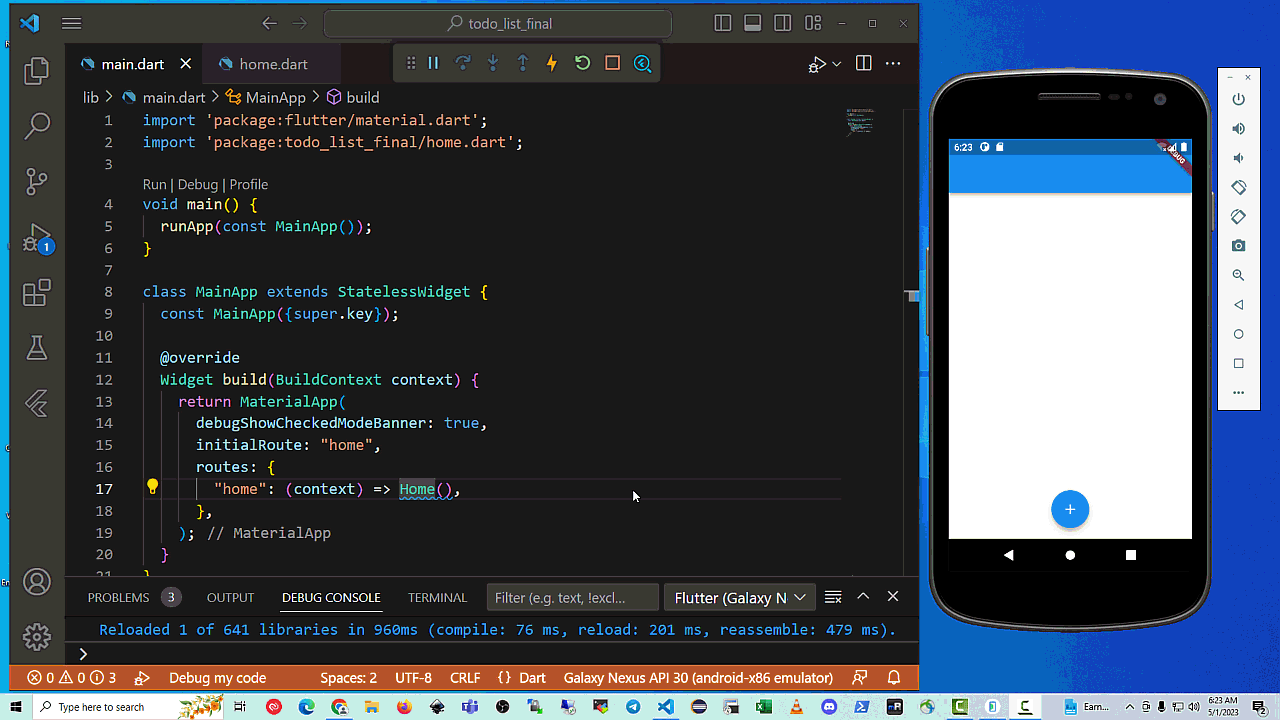Open the Search view in the activity bar
The image size is (1280, 720).
coord(37,126)
